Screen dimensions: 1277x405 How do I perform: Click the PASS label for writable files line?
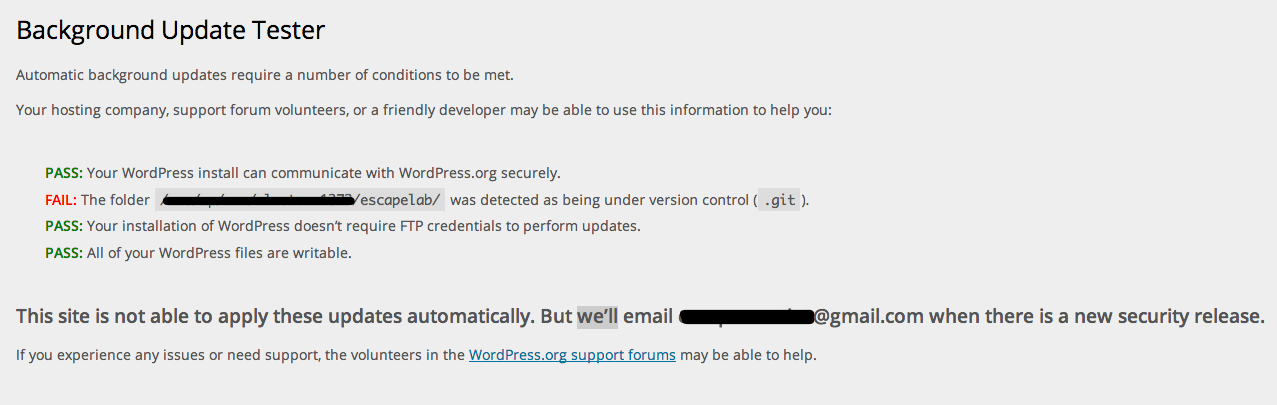click(x=64, y=253)
